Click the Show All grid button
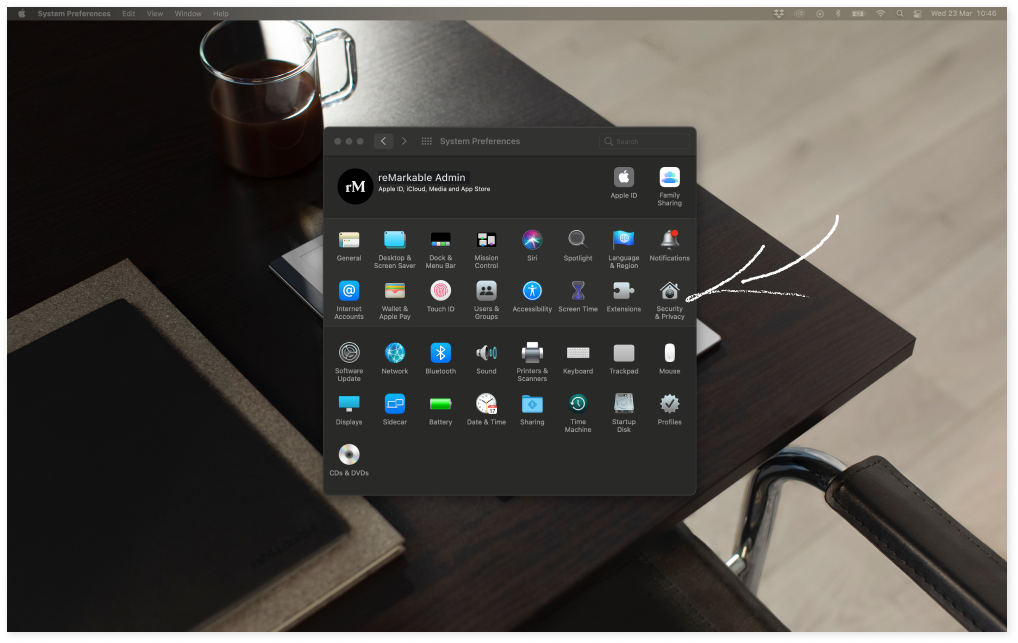1018x643 pixels. point(427,142)
